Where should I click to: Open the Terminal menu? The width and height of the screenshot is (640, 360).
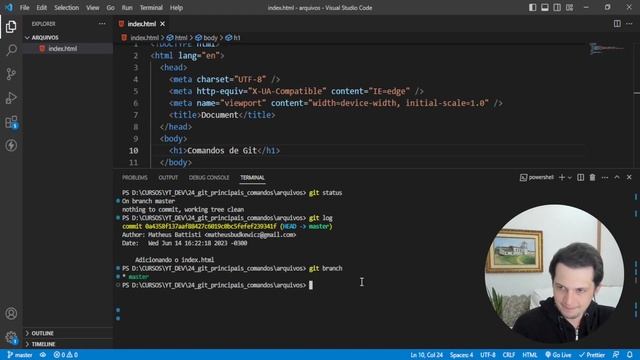(151, 8)
